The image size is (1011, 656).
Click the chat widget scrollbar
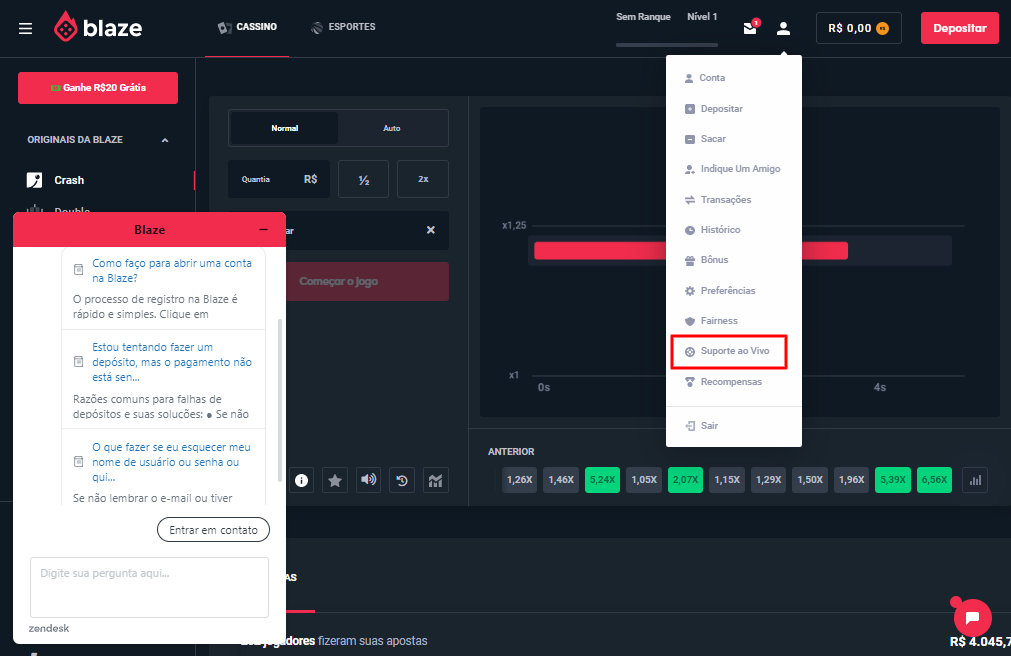click(280, 400)
